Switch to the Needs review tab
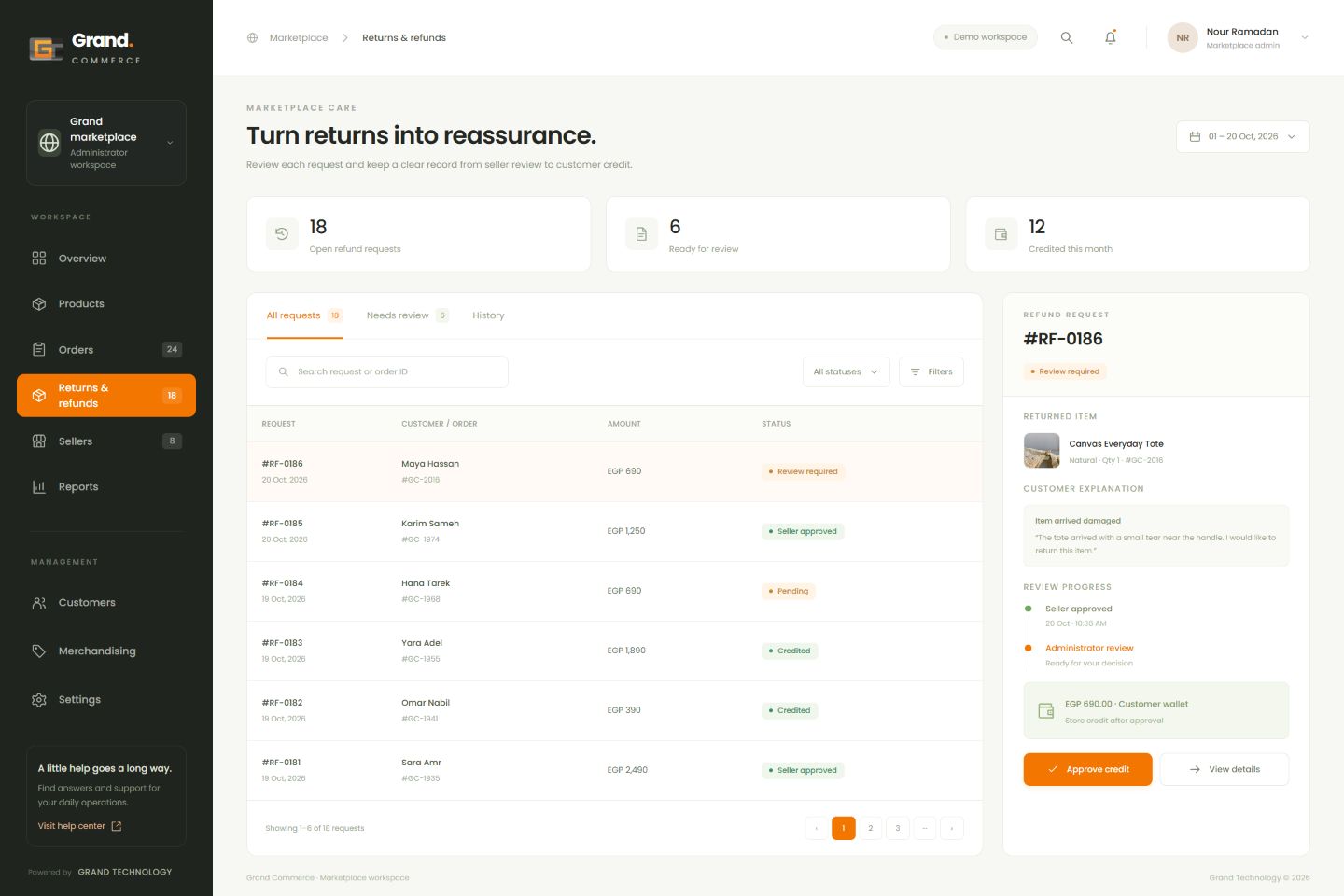Screen dimensions: 1344x896 coord(408,315)
